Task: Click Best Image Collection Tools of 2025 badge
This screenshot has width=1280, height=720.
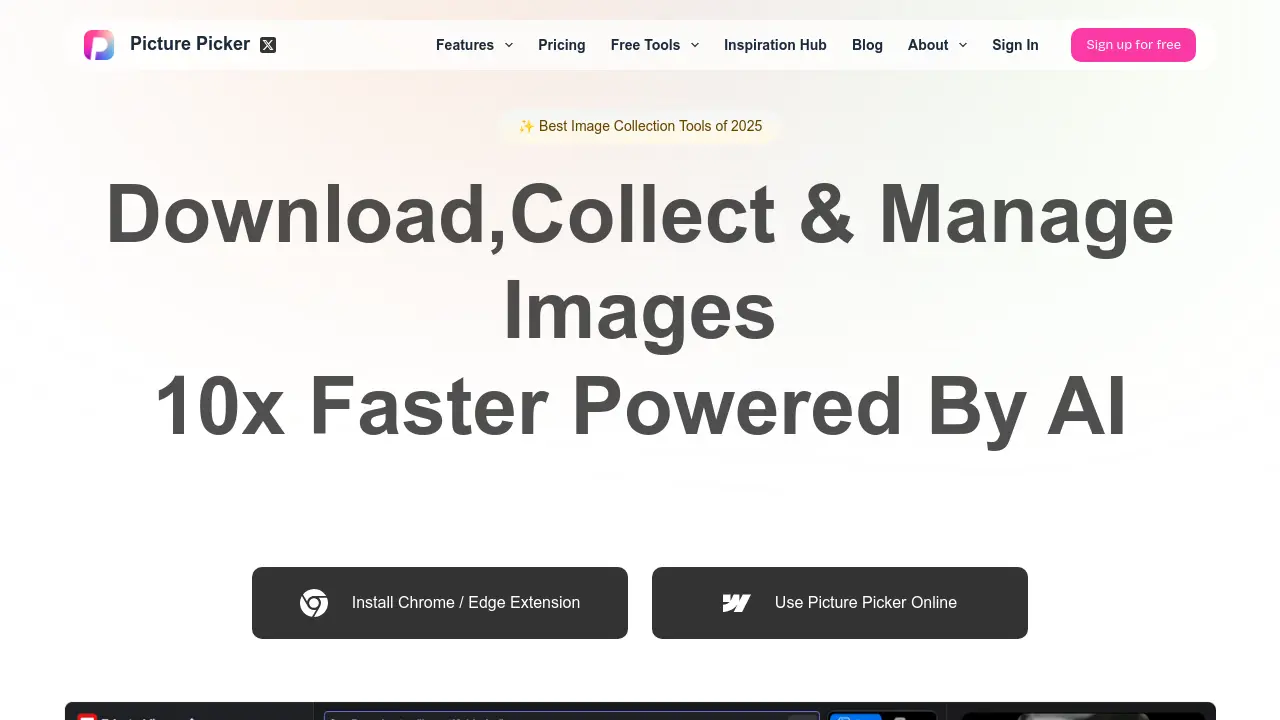Action: [x=640, y=126]
